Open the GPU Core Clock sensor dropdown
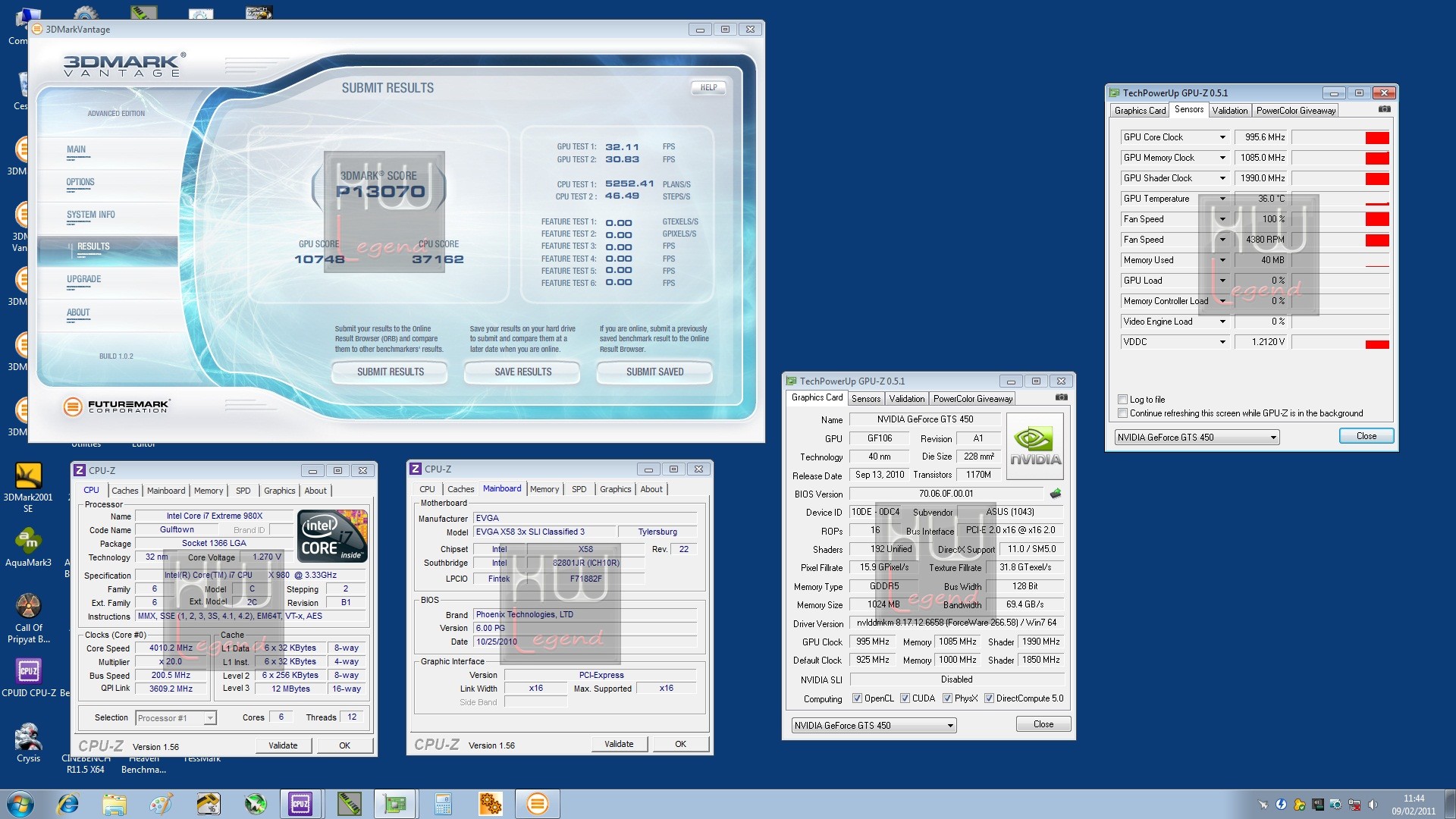The height and width of the screenshot is (819, 1456). tap(1222, 137)
